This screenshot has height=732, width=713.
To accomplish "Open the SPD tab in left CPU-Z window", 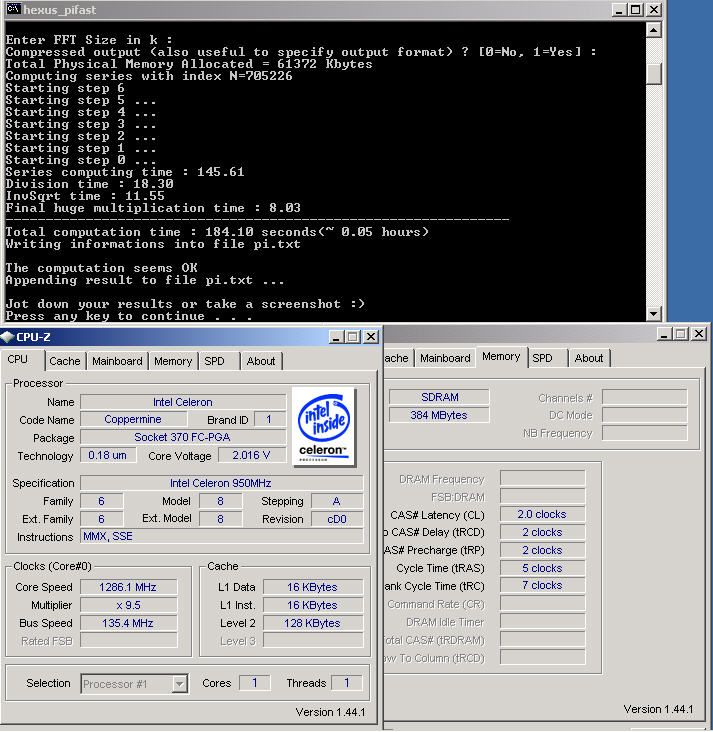I will click(214, 361).
